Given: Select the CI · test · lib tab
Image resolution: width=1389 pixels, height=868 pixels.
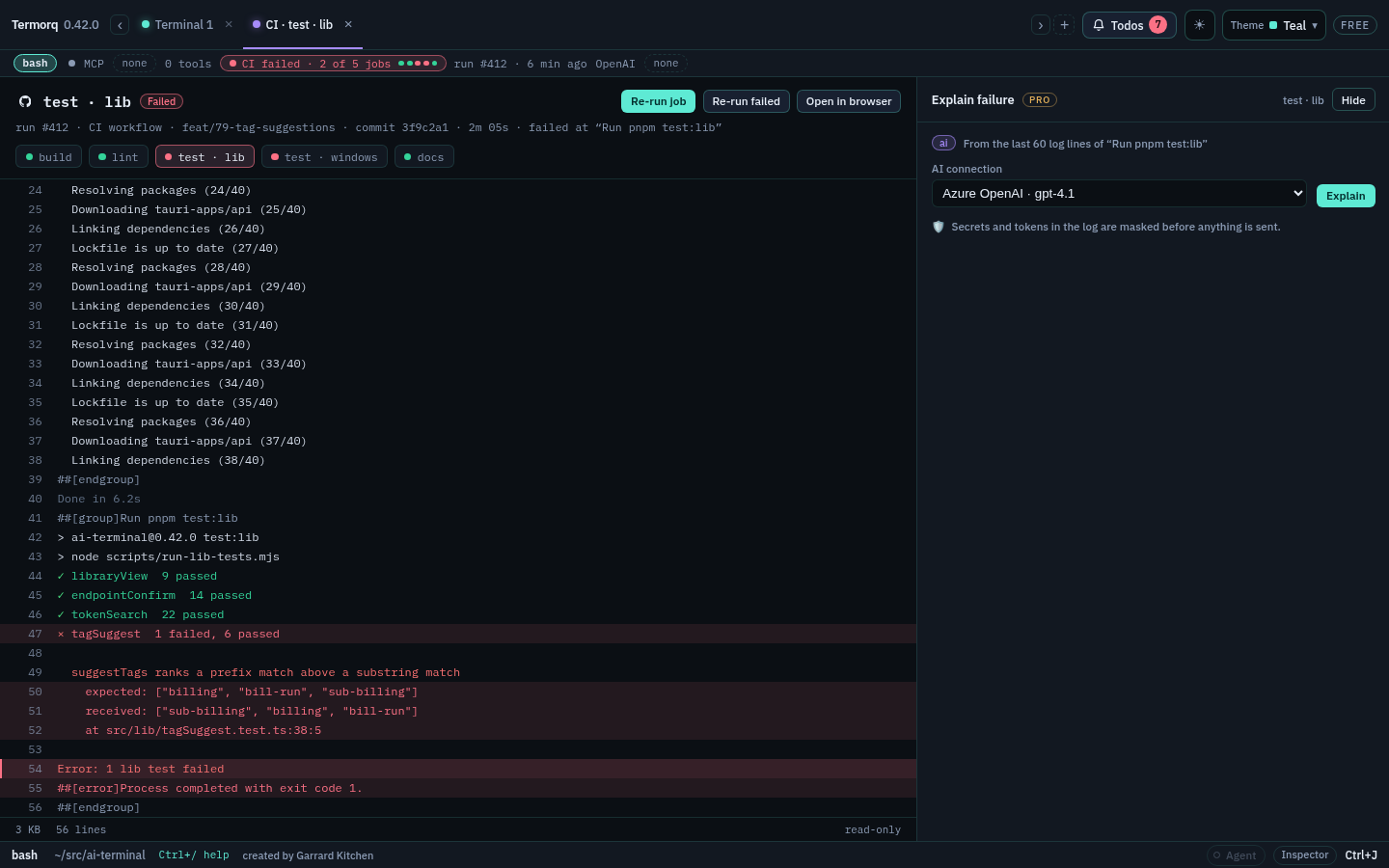Looking at the screenshot, I should point(299,25).
